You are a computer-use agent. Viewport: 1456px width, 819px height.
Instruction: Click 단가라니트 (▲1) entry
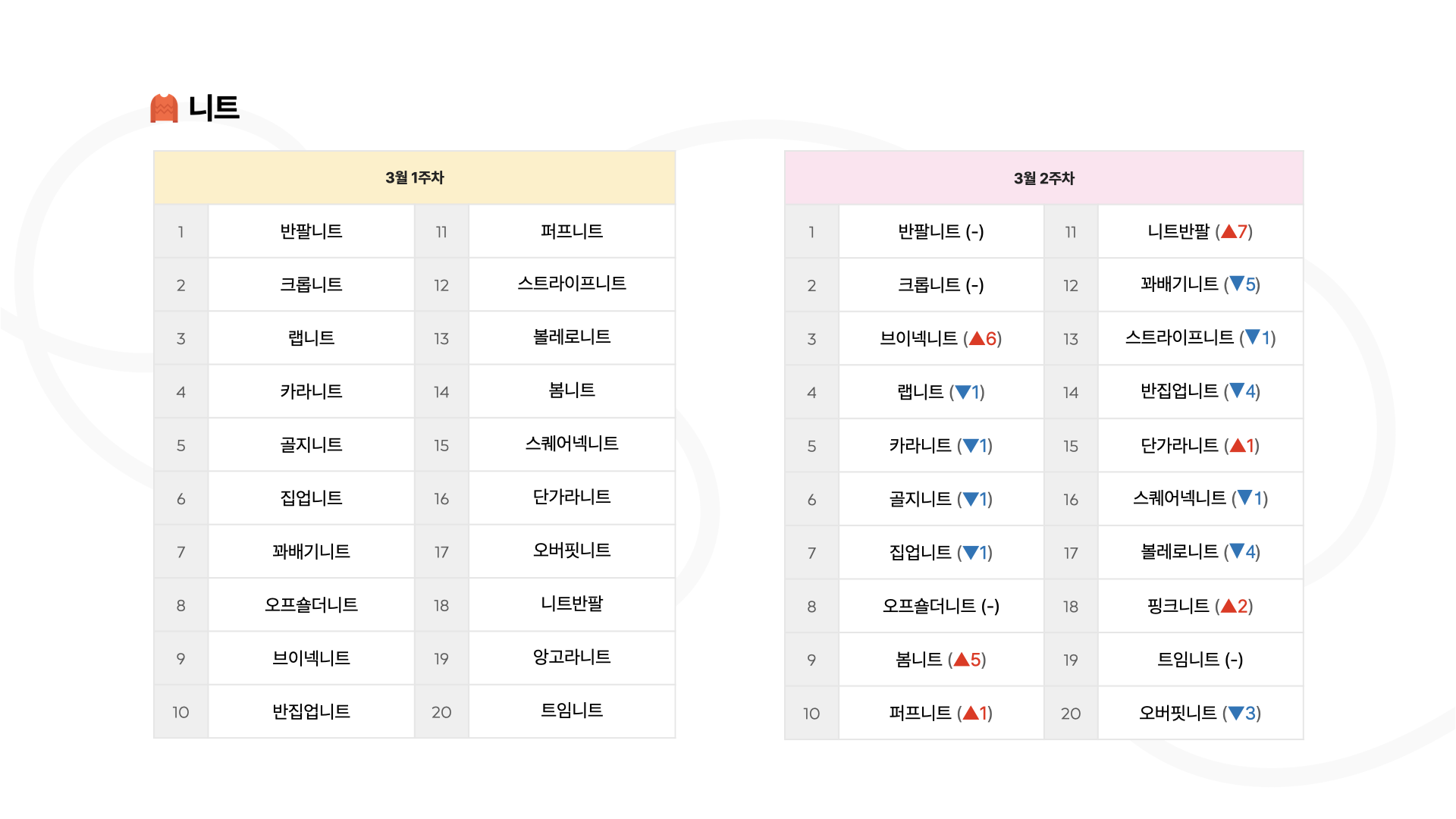click(x=1200, y=445)
